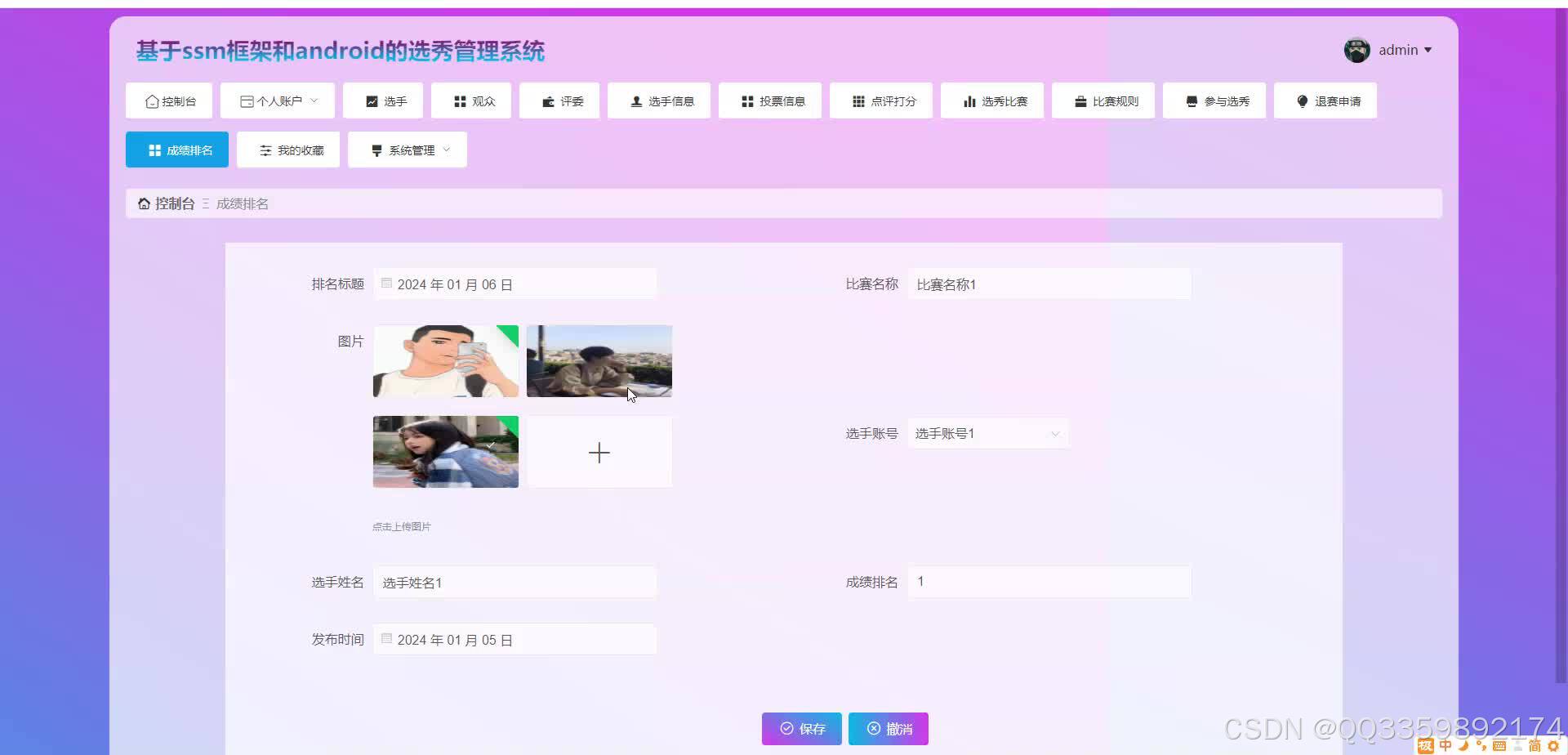Open the 选手账号 dropdown
Screen dimensions: 1568x755
click(x=988, y=434)
